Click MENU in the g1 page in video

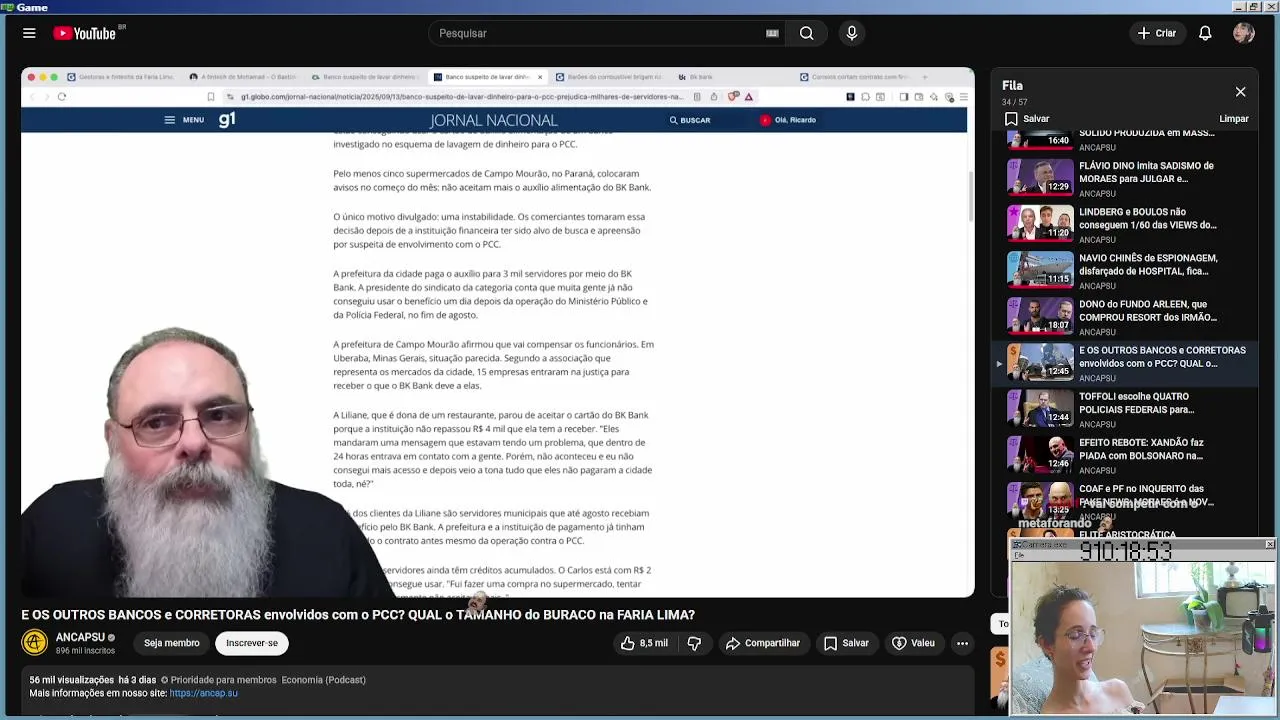click(185, 120)
